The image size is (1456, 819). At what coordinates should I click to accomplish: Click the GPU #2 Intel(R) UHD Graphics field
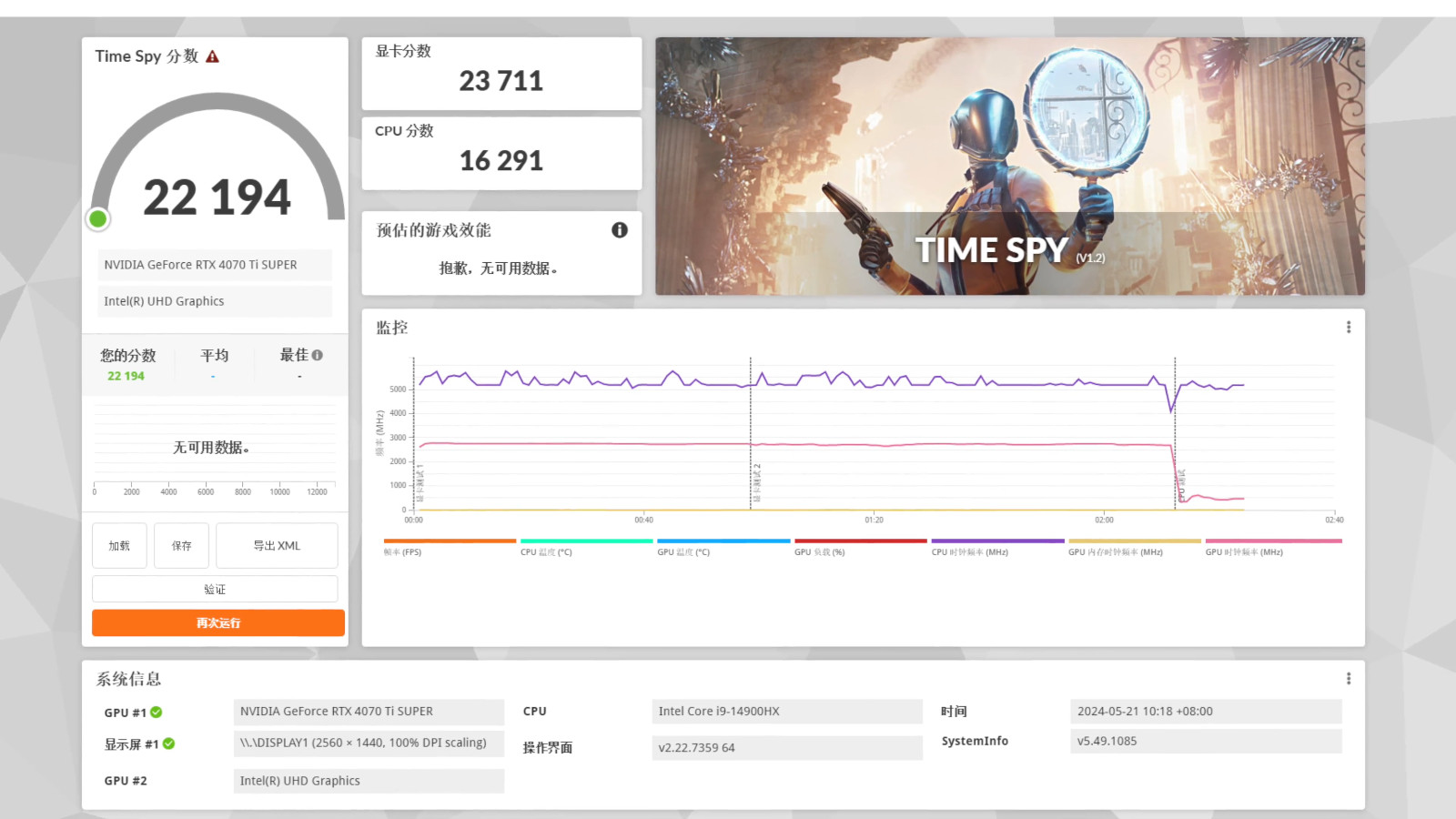[x=369, y=781]
